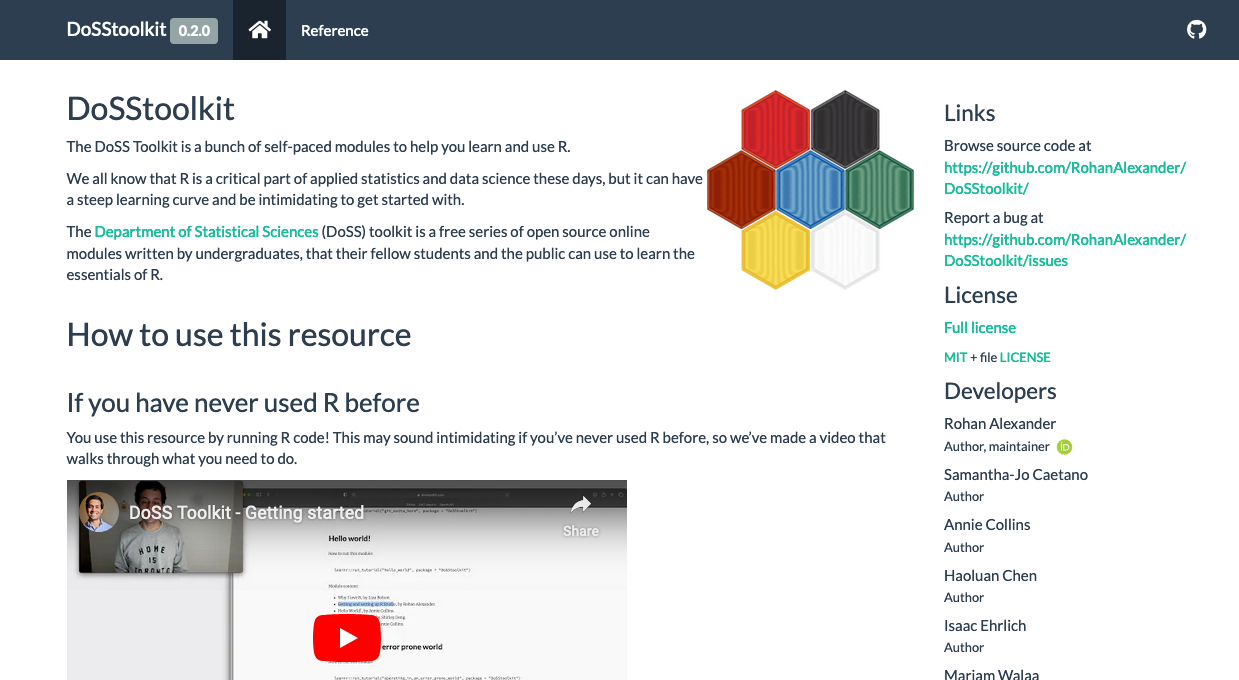Image resolution: width=1239 pixels, height=680 pixels.
Task: Click the video title 'DoSS Toolkit - Getting started'
Action: point(246,512)
